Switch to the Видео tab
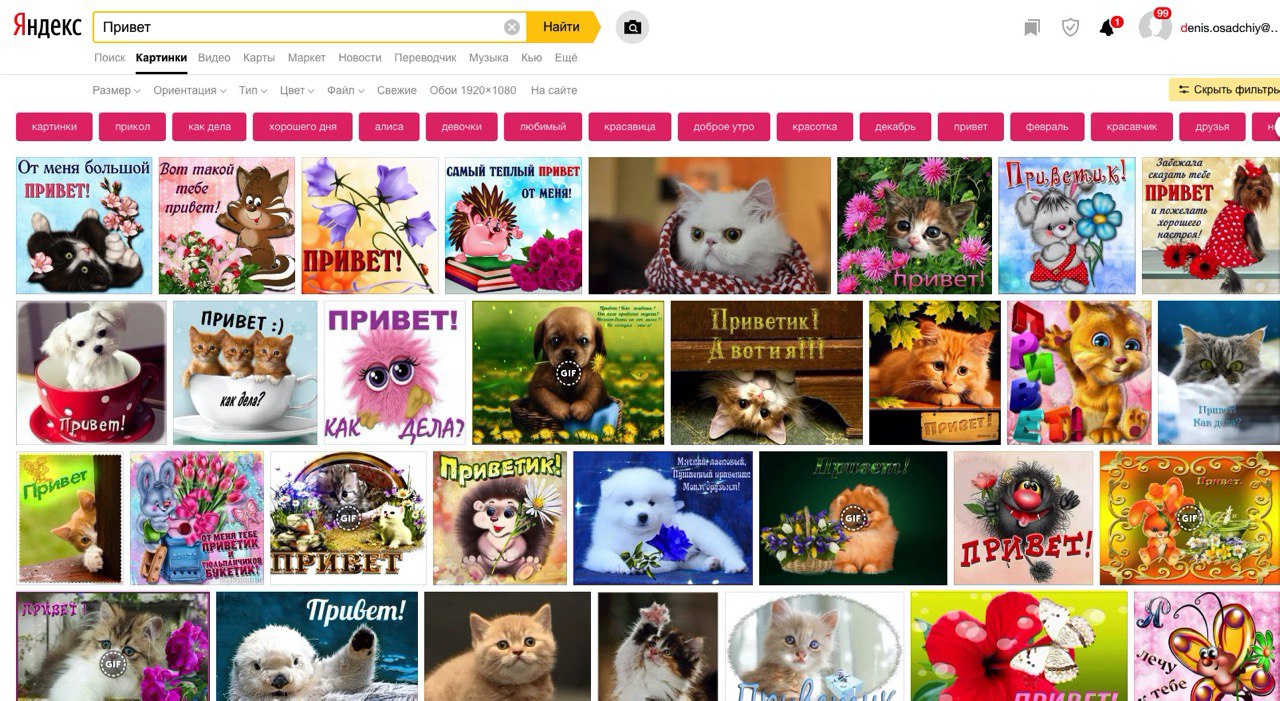The image size is (1280, 701). pyautogui.click(x=214, y=58)
